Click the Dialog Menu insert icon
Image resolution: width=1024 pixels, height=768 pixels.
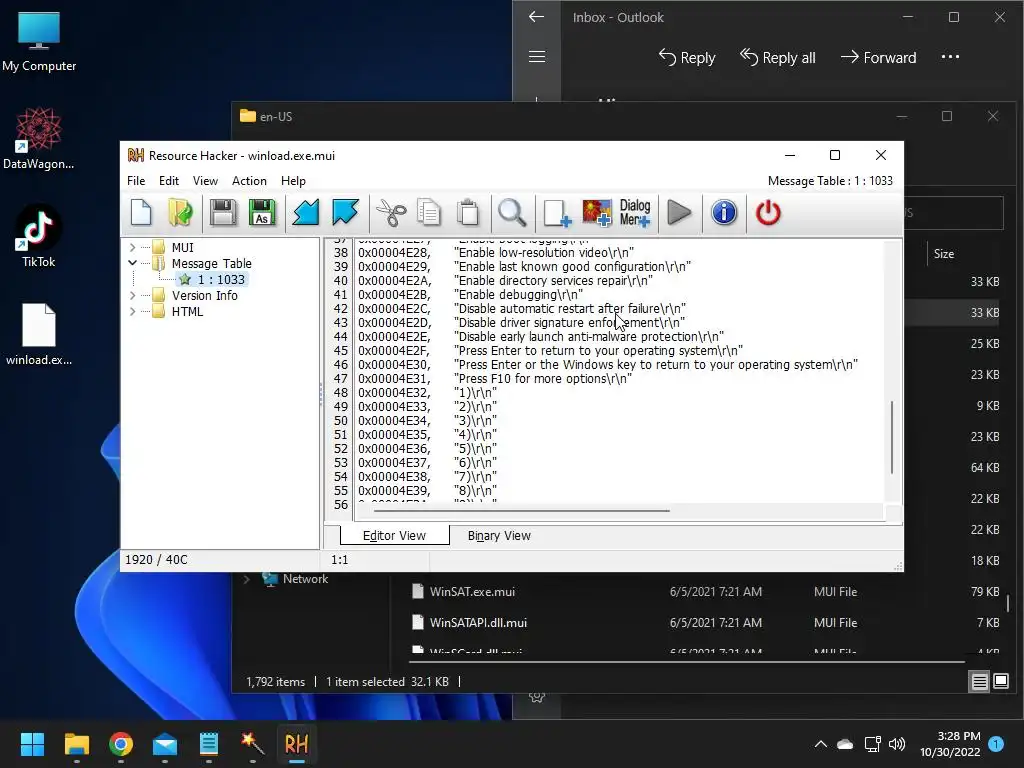click(x=635, y=213)
